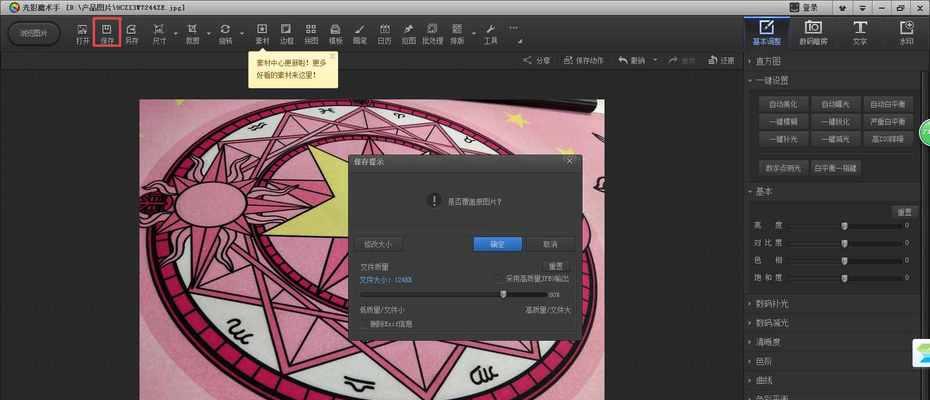Open the 模板 (Template) tool
This screenshot has height=400, width=930.
(336, 34)
